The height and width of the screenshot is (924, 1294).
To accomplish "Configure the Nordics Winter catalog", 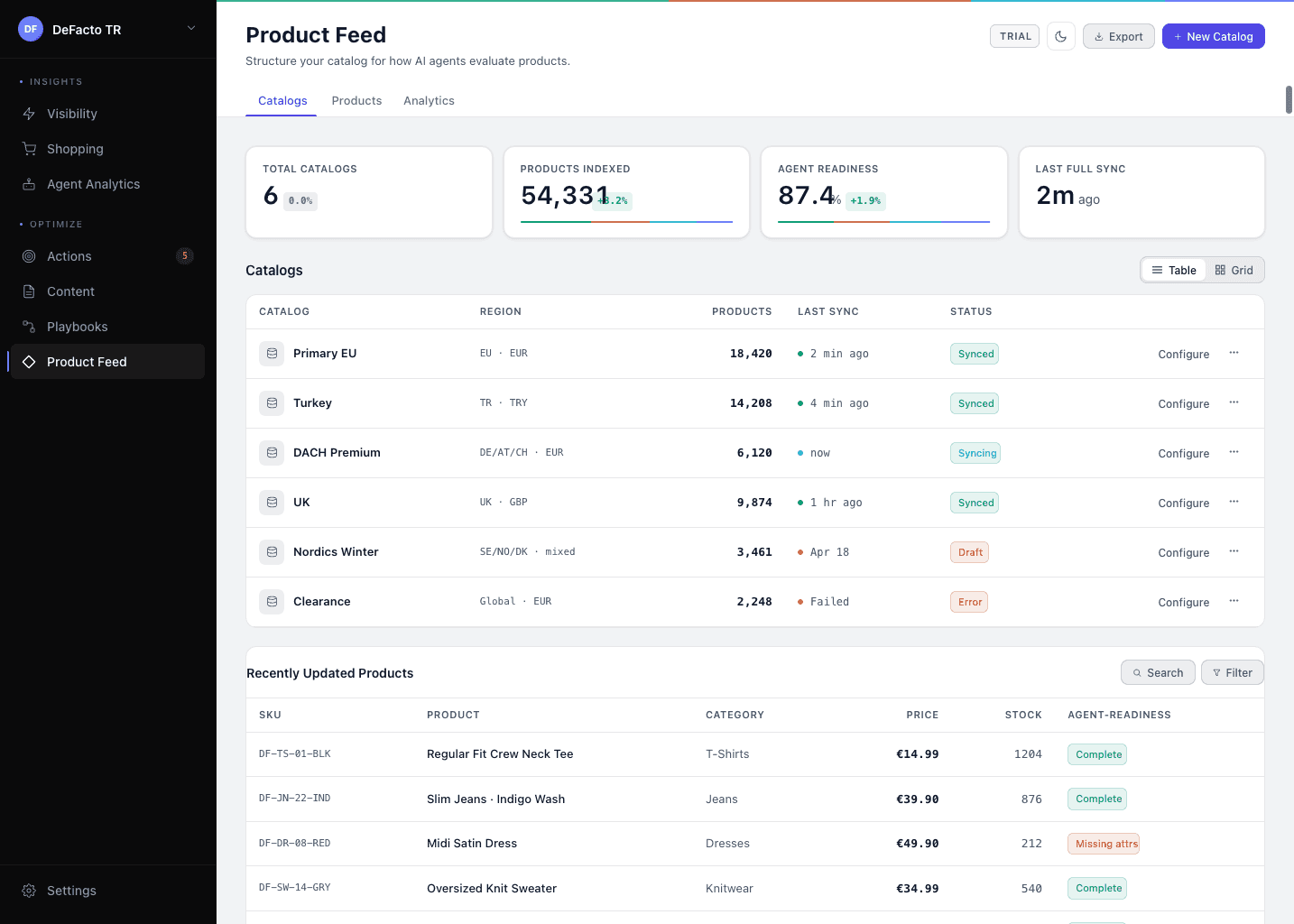I will 1183,552.
